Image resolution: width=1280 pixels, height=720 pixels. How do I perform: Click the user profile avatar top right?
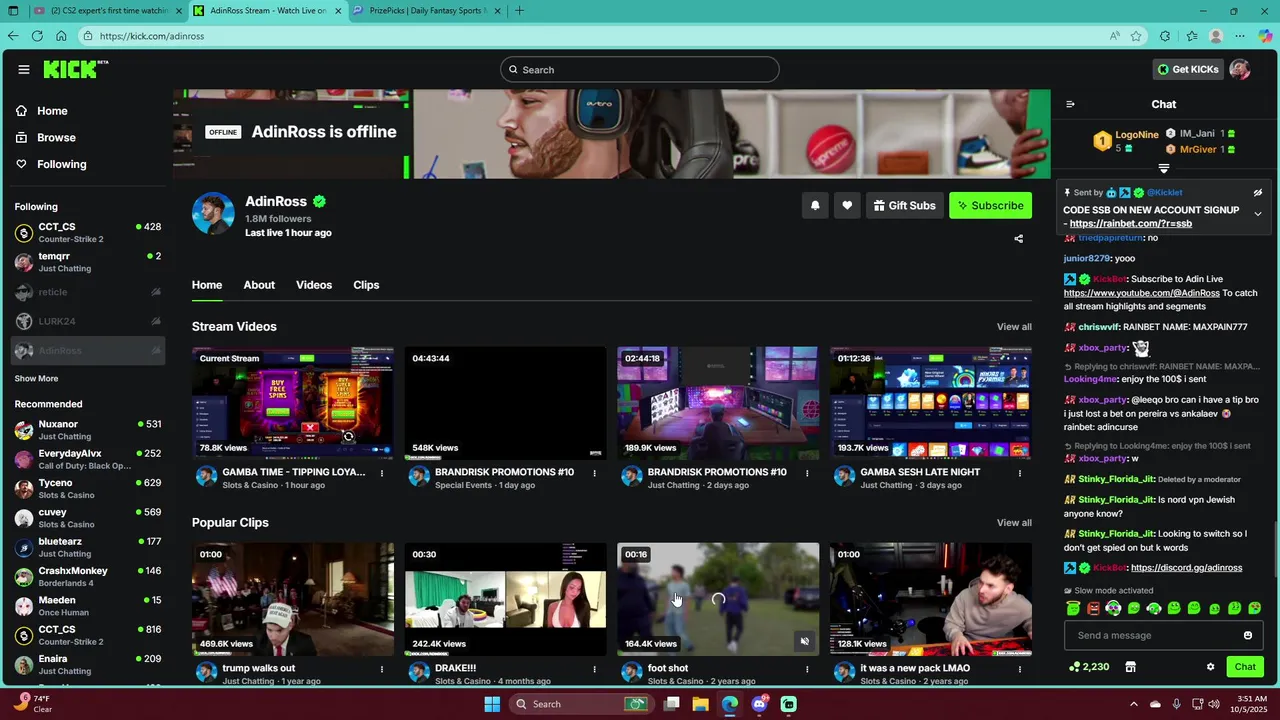[1240, 69]
